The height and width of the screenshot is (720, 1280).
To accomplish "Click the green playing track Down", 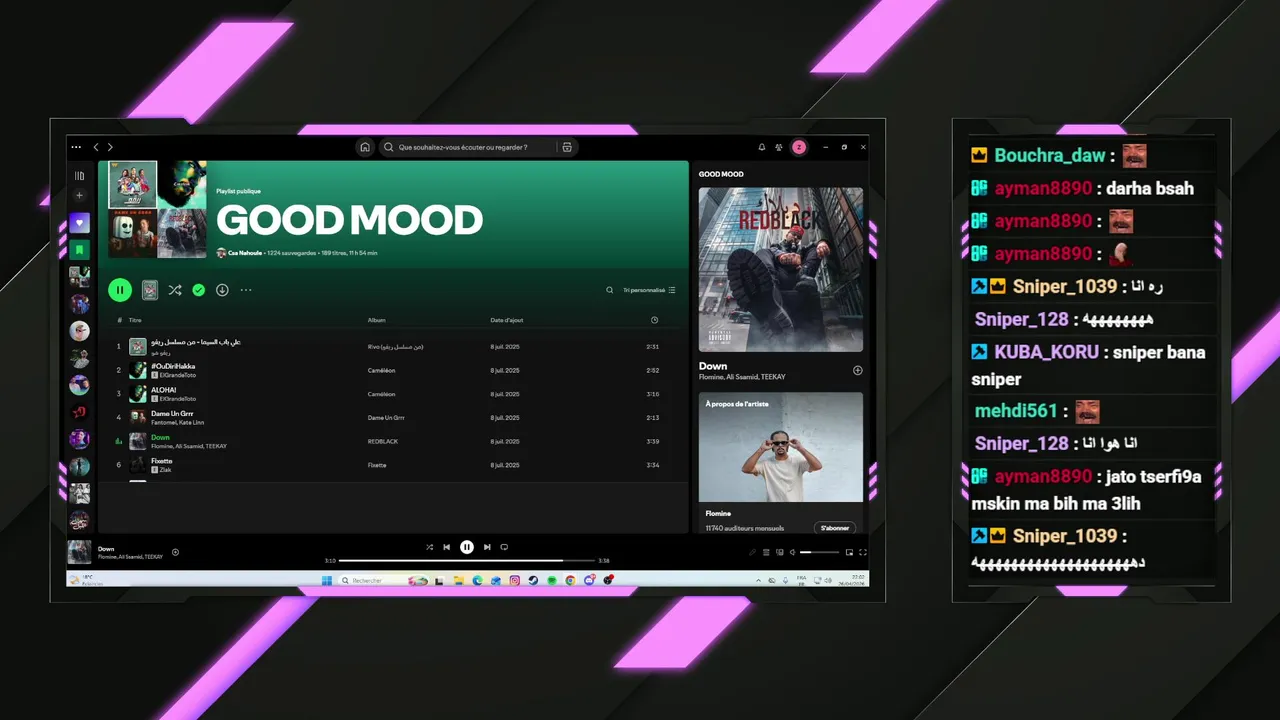I will (x=160, y=437).
